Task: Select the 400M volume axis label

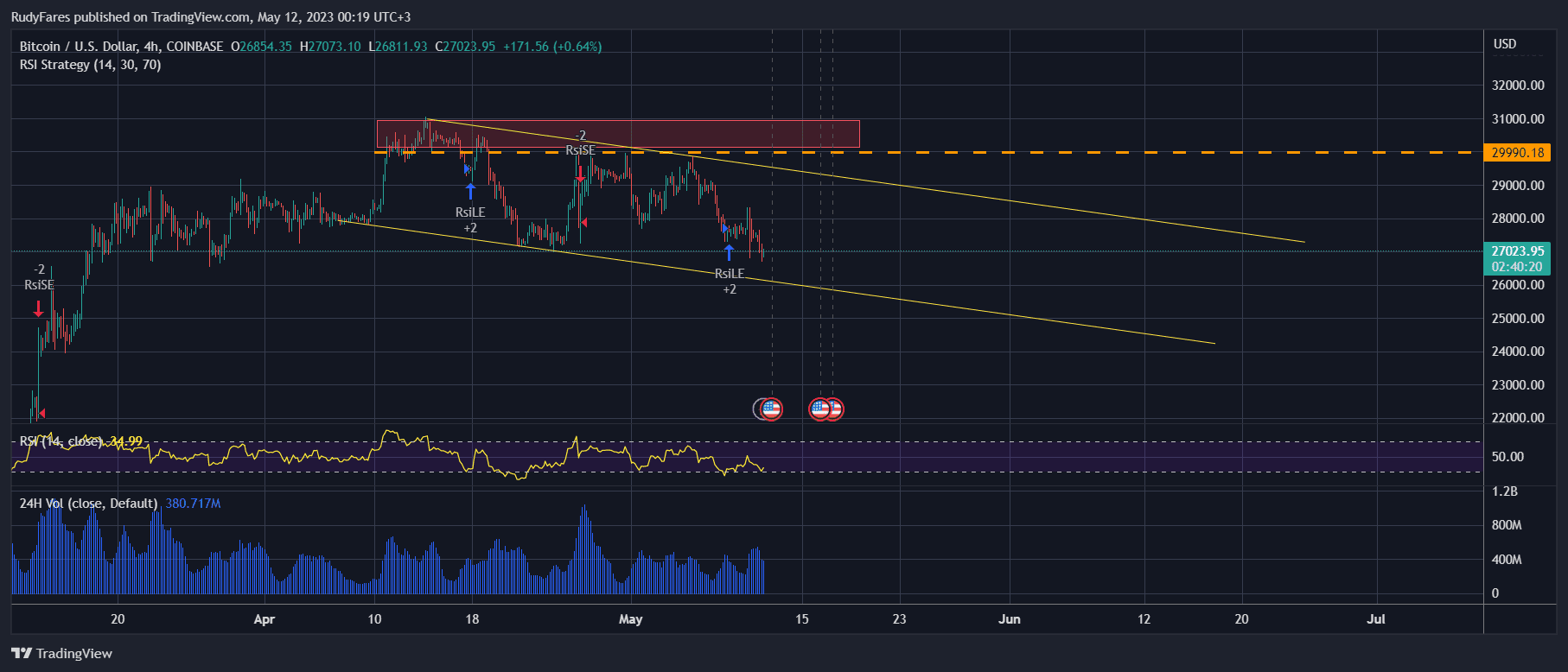Action: click(1507, 560)
